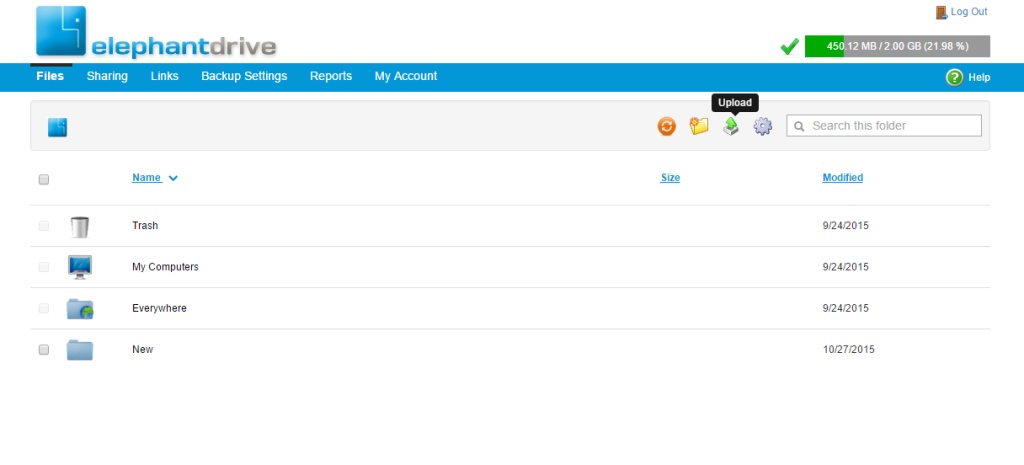Sort the file list by Size

(x=670, y=178)
